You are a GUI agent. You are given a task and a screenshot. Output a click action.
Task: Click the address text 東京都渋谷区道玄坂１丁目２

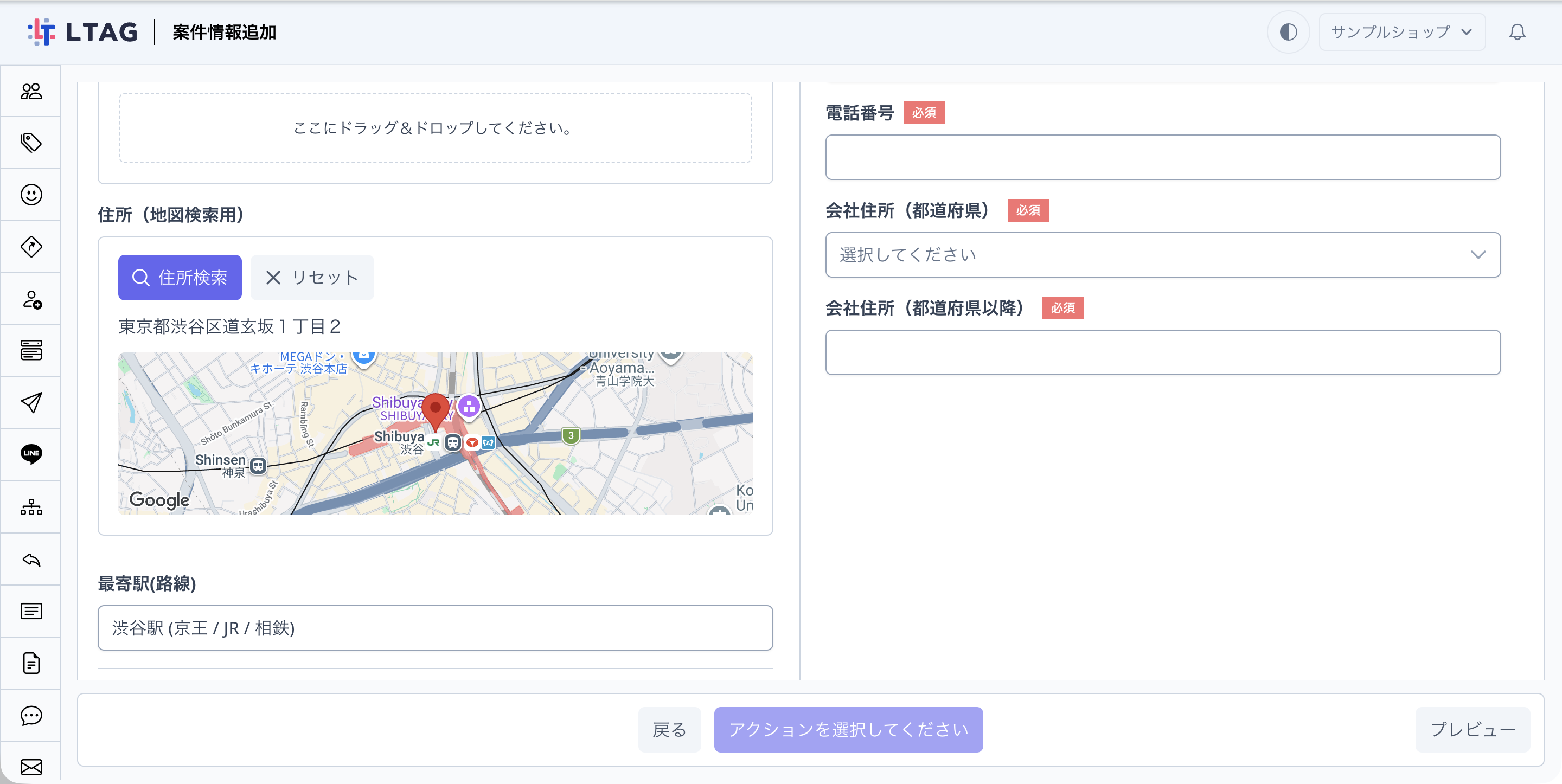click(x=229, y=326)
